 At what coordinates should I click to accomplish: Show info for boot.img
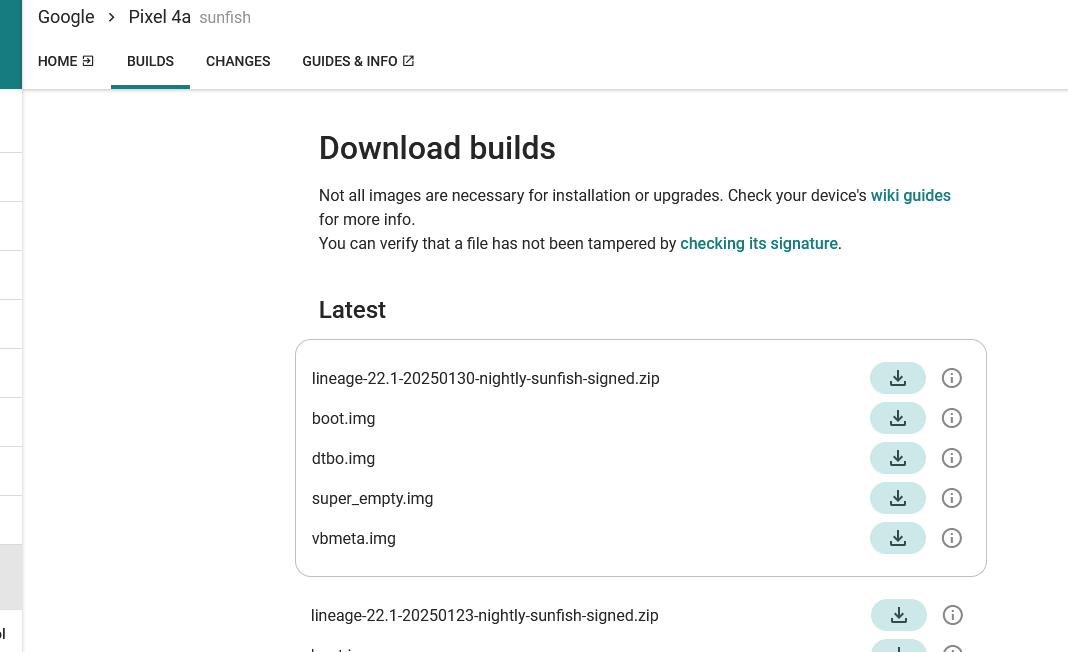[952, 418]
